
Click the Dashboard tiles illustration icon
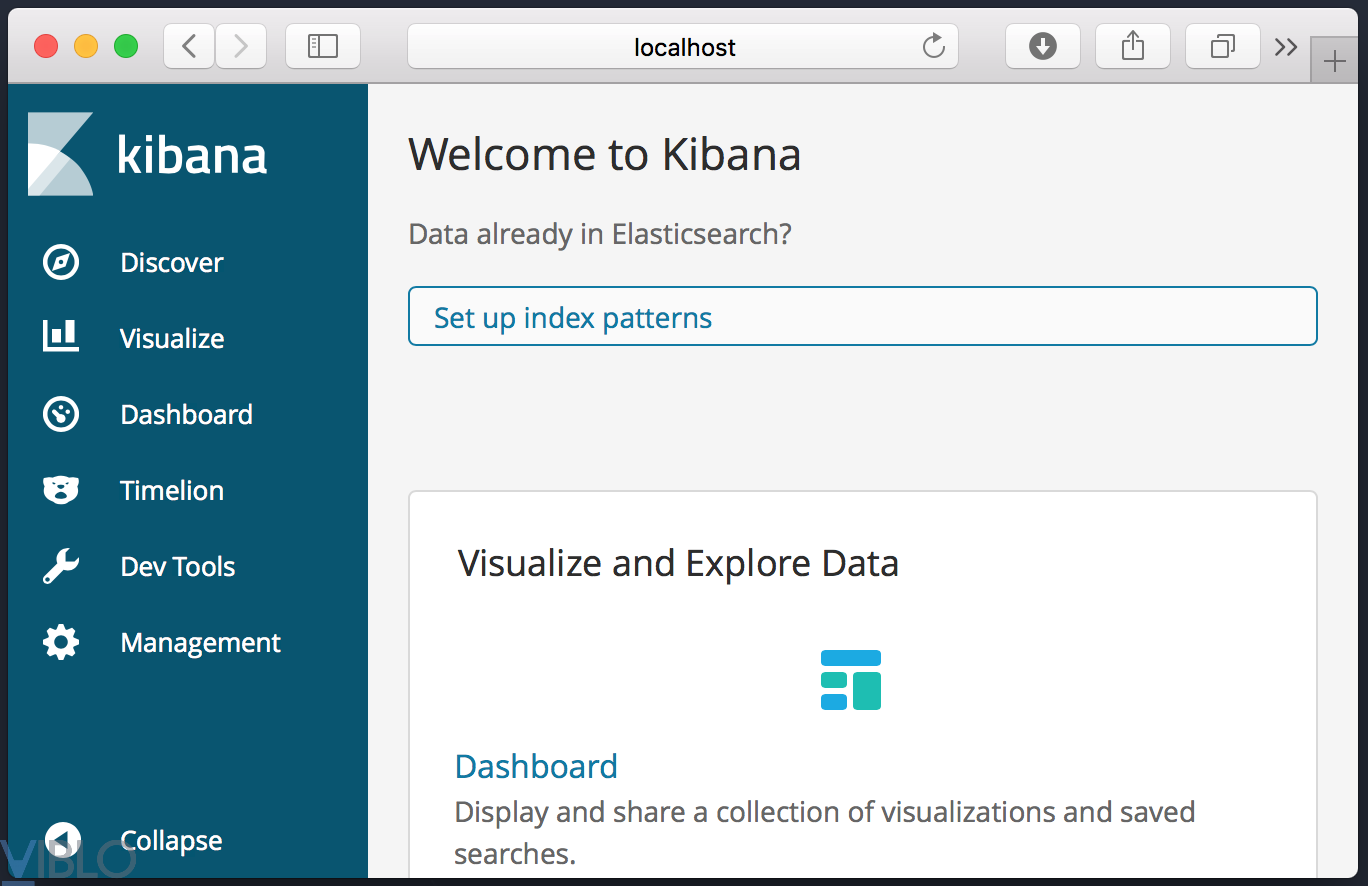(850, 680)
